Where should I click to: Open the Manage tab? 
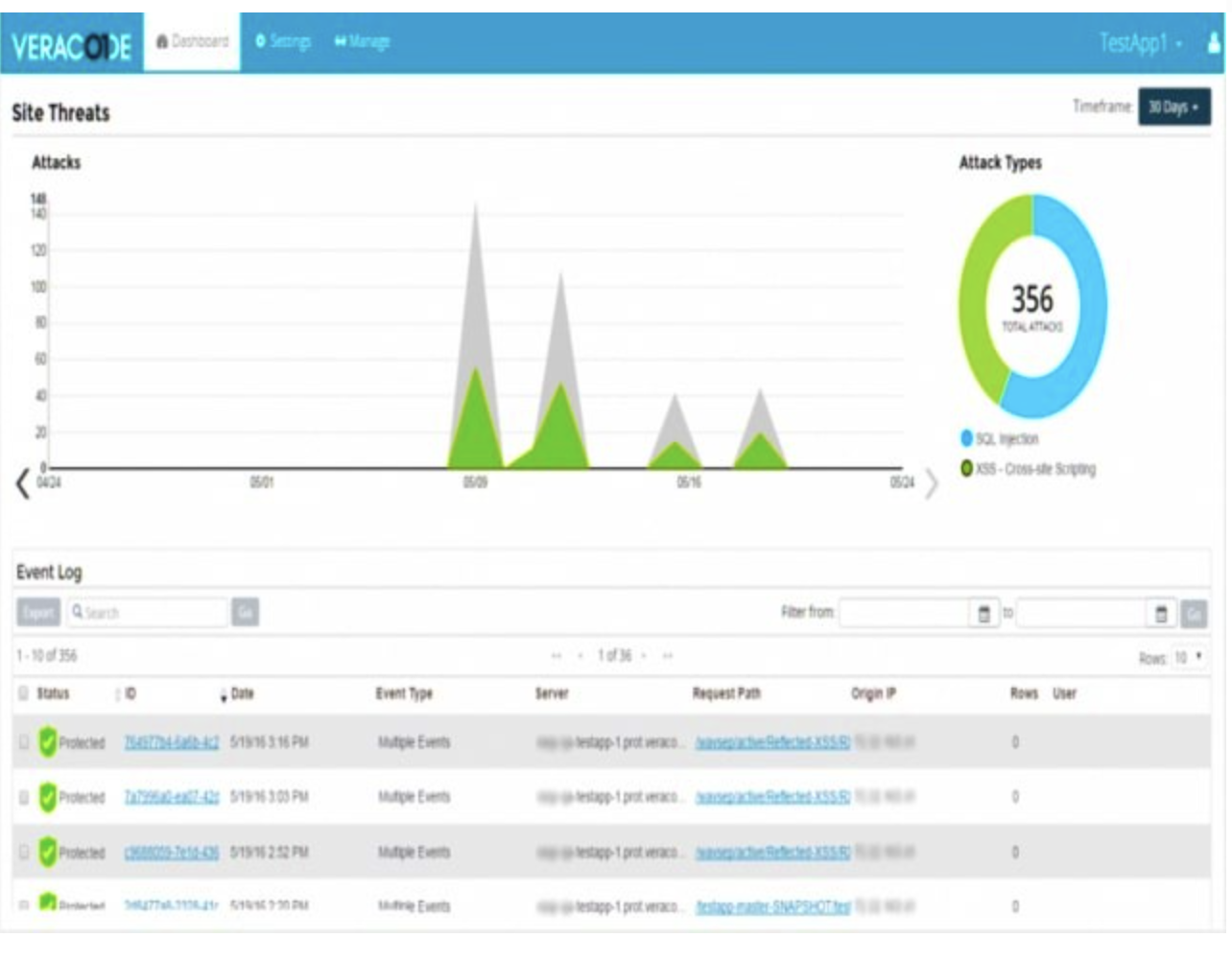tap(362, 41)
